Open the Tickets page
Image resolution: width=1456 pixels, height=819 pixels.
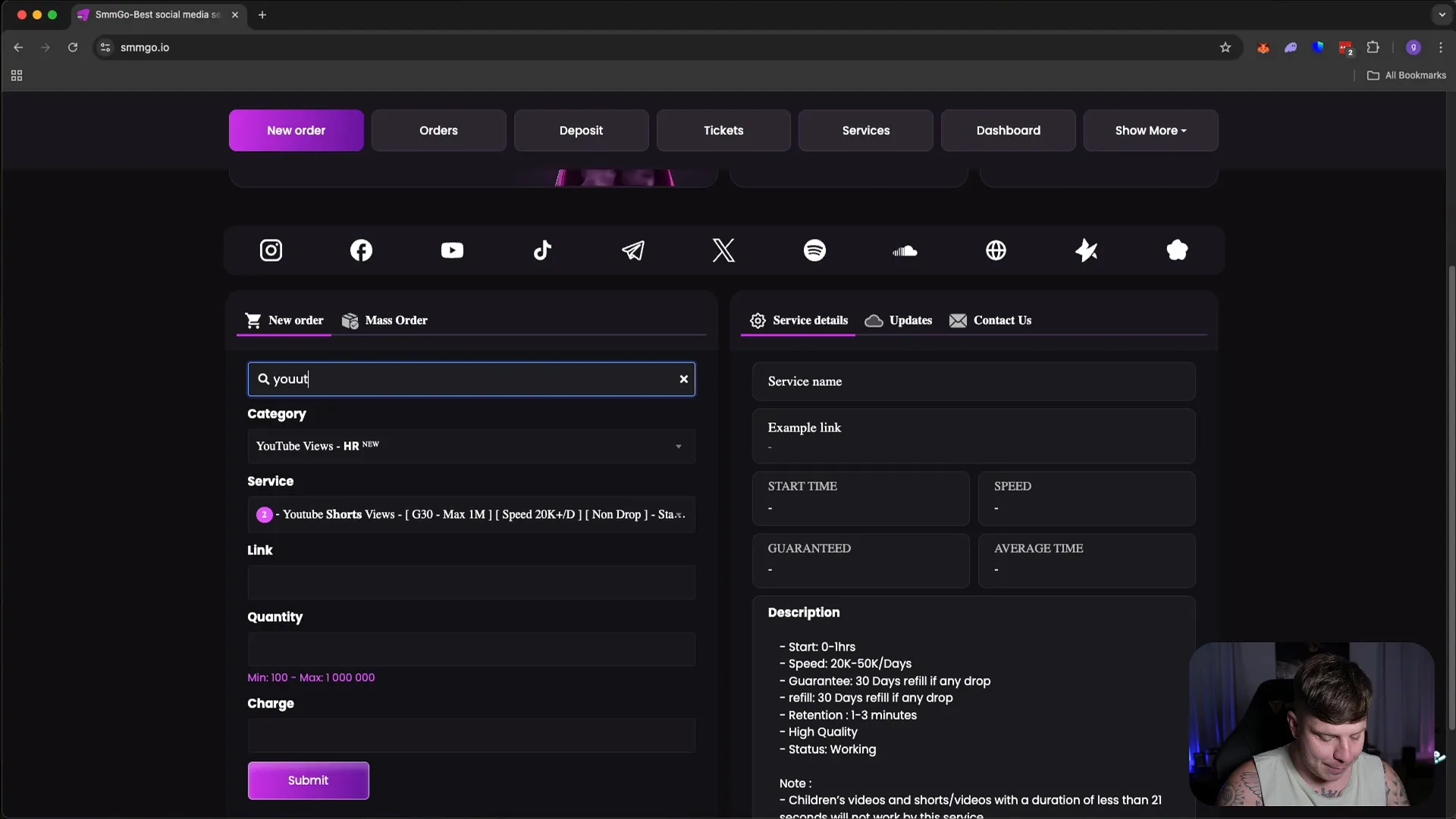[x=723, y=130]
